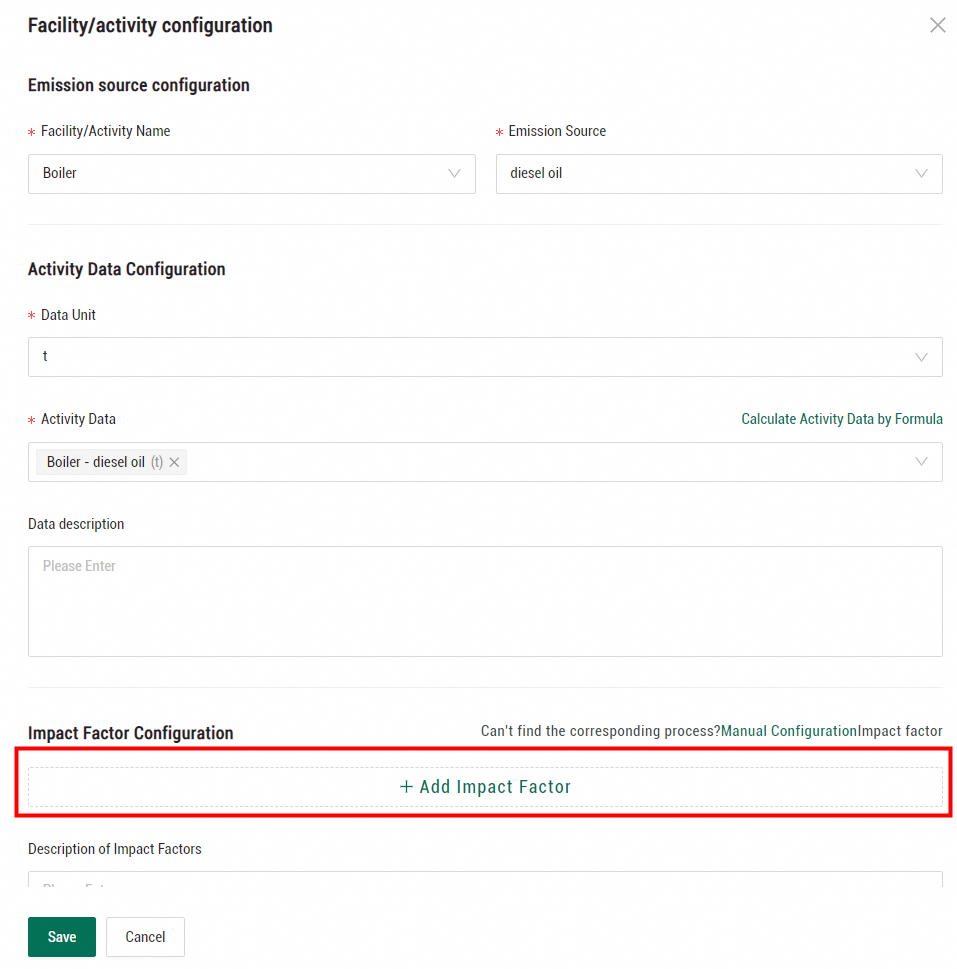The height and width of the screenshot is (969, 957).
Task: Click the Emission Source chevron arrow
Action: 921,174
